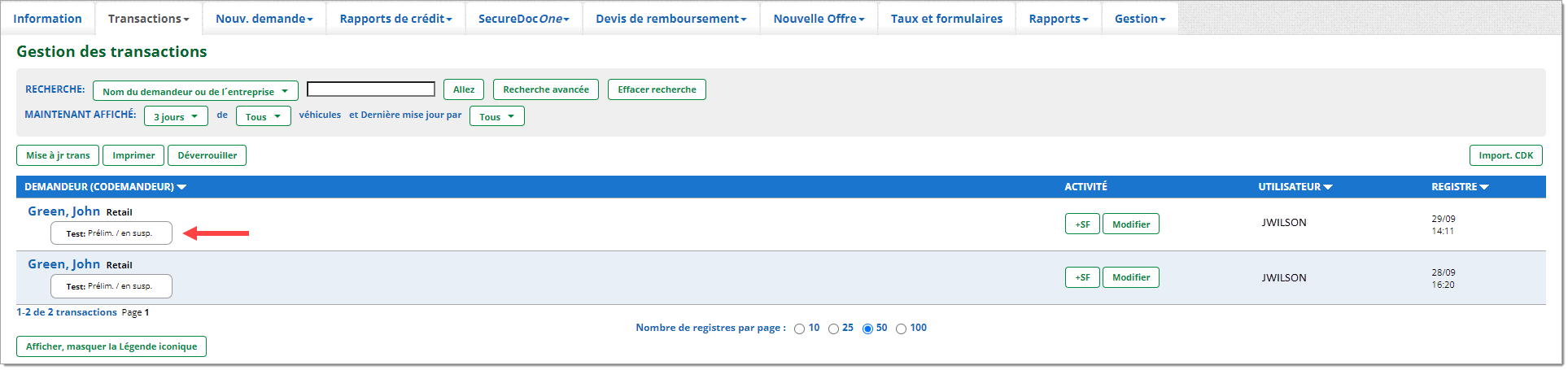Select 100 records per page radio
Image resolution: width=1568 pixels, height=370 pixels.
901,329
